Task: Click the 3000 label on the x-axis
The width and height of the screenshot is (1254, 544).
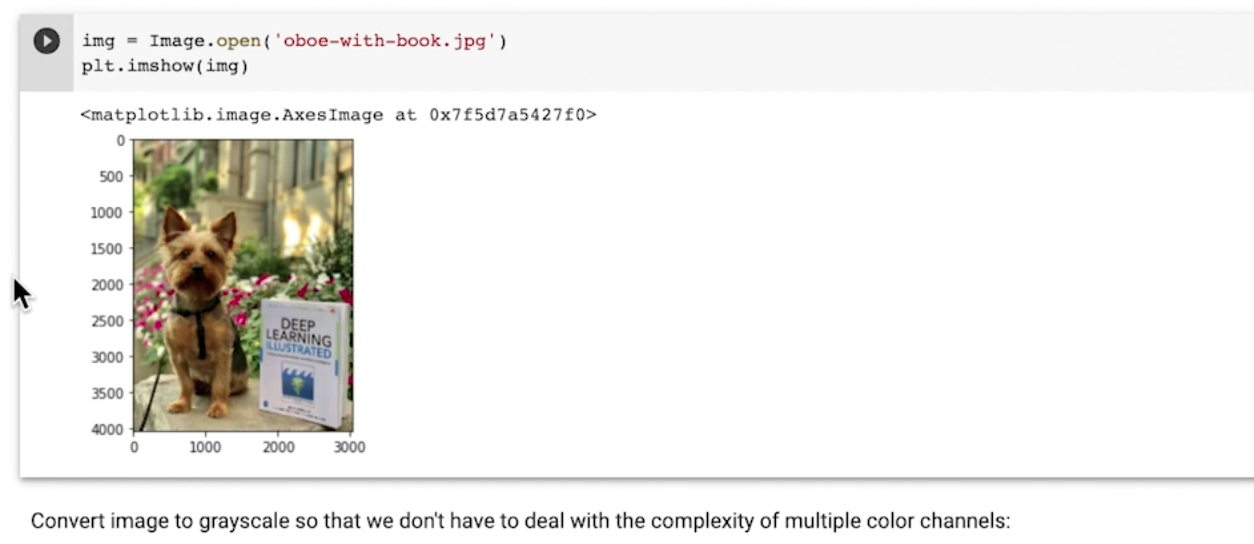Action: [x=349, y=448]
